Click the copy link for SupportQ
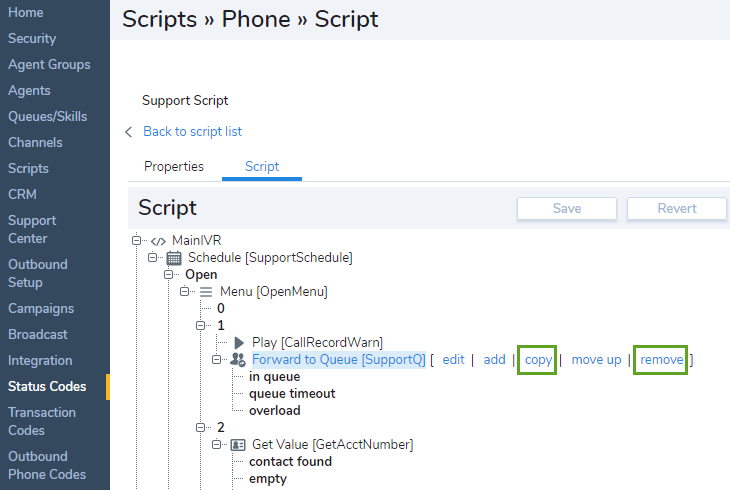 (x=538, y=360)
